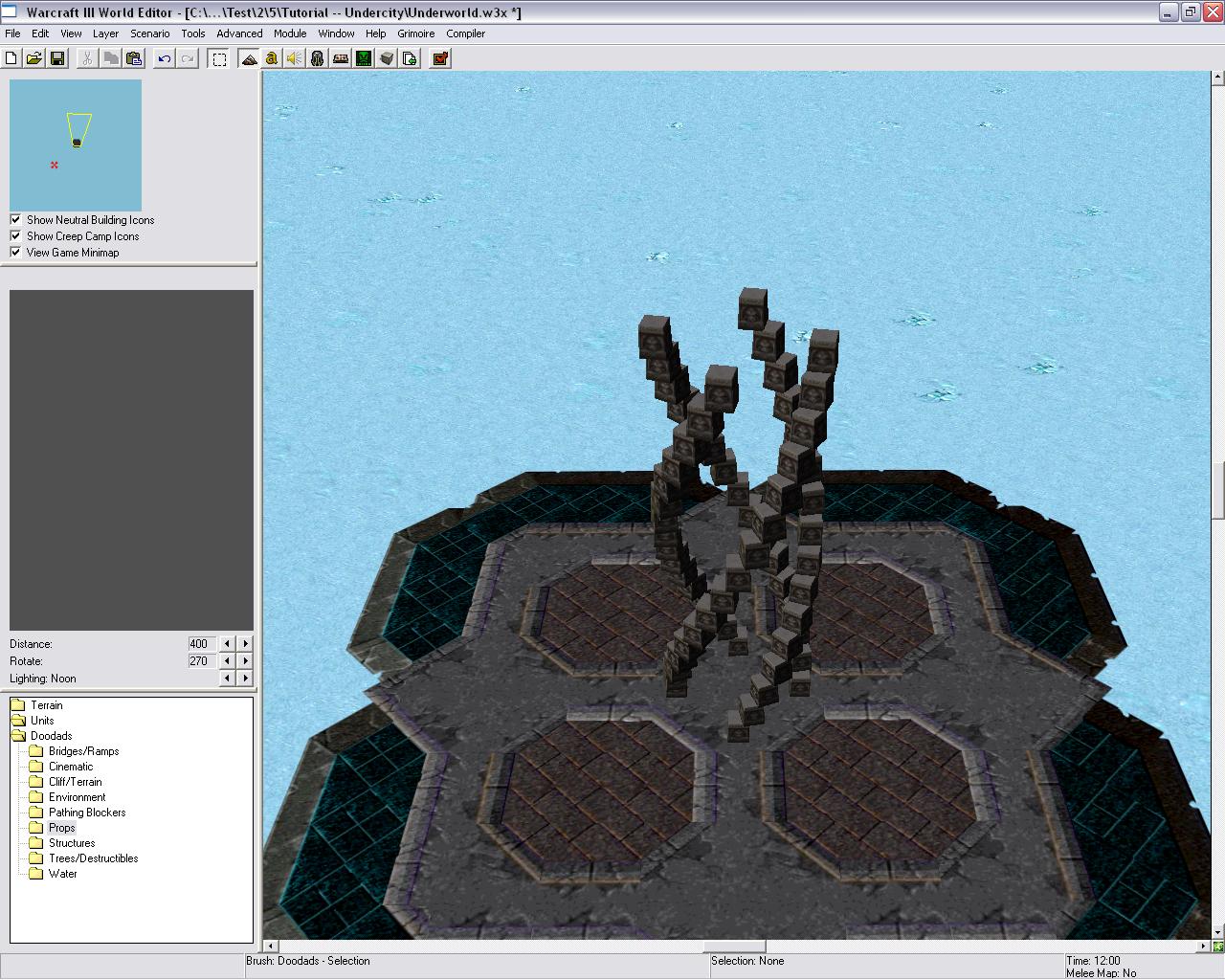Open the View menu
Screen dimensions: 1225x980
[71, 33]
